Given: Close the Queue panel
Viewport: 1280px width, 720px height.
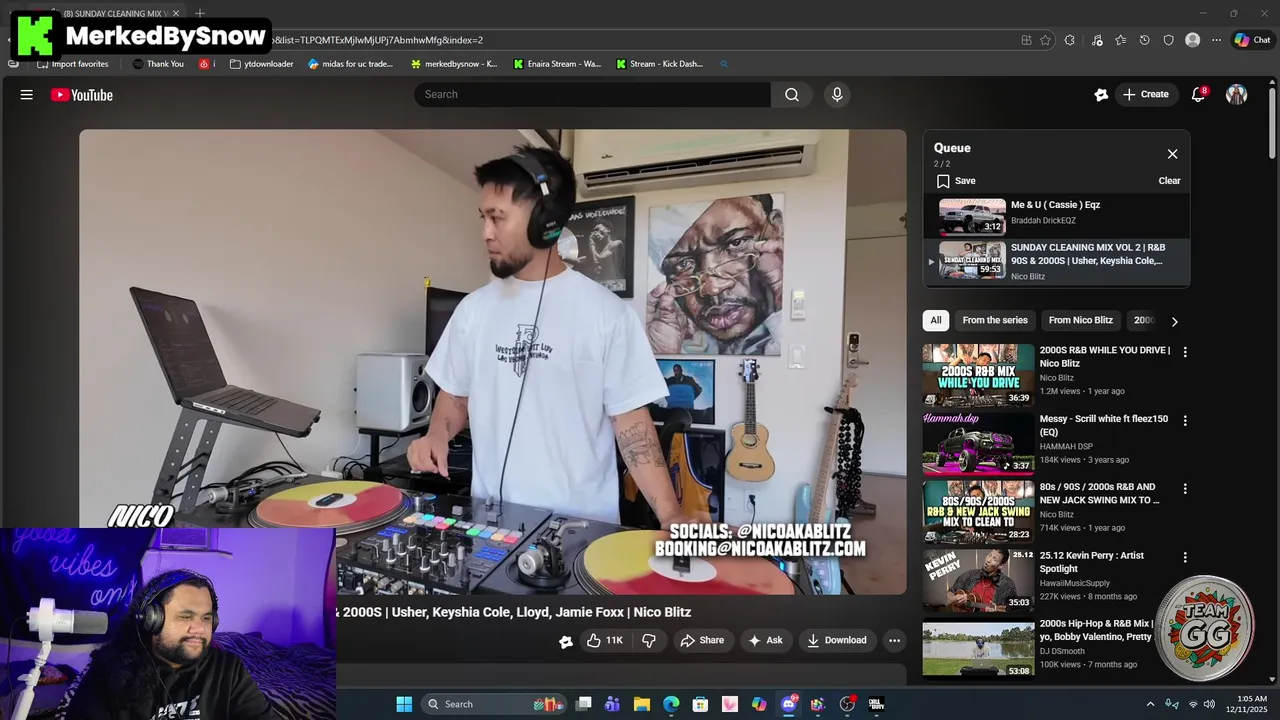Looking at the screenshot, I should pyautogui.click(x=1172, y=154).
